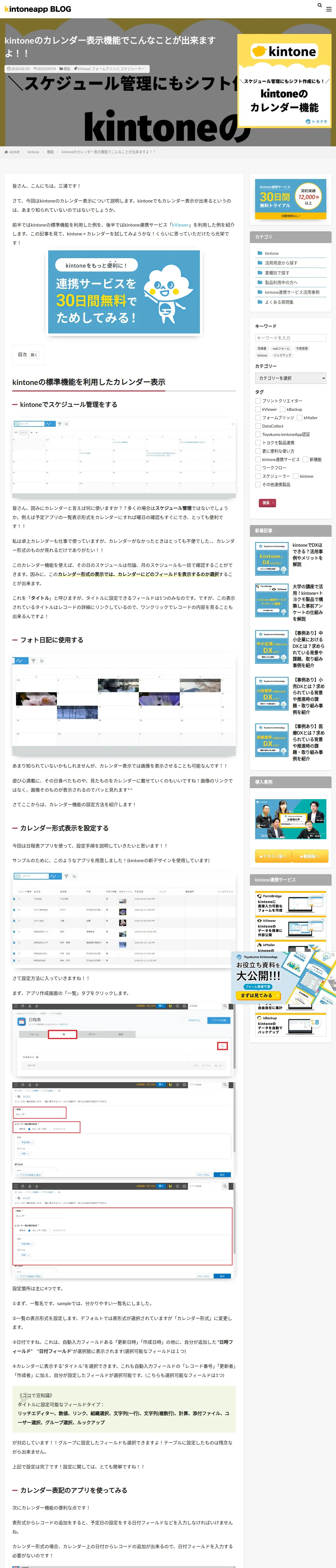Image resolution: width=336 pixels, height=1568 pixels.
Task: Open the 製品利用中の方へ category link
Action: pos(281,283)
